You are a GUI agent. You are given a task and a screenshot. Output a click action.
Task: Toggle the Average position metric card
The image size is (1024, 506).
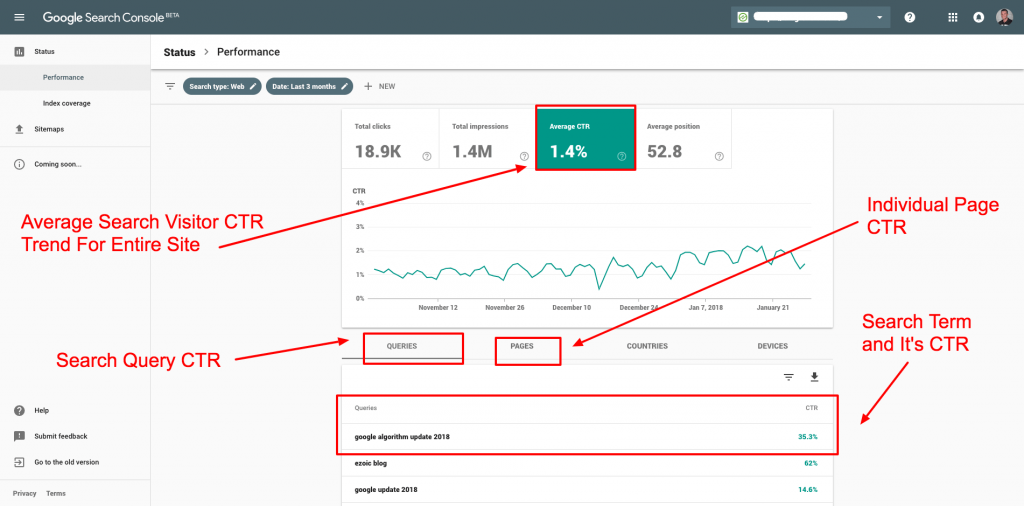[683, 139]
